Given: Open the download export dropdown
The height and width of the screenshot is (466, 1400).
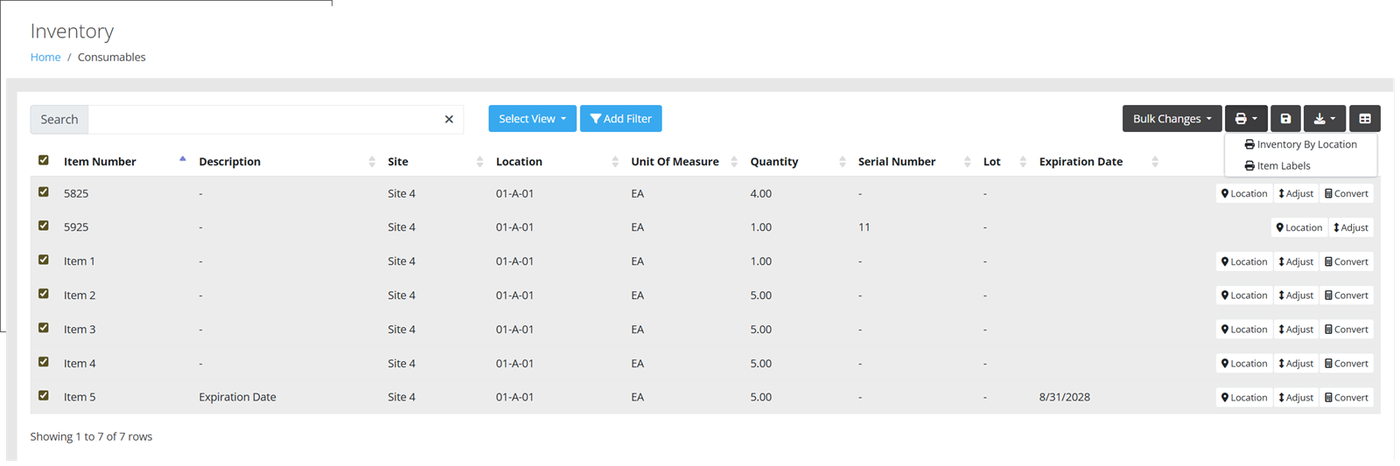Looking at the screenshot, I should pyautogui.click(x=1324, y=119).
